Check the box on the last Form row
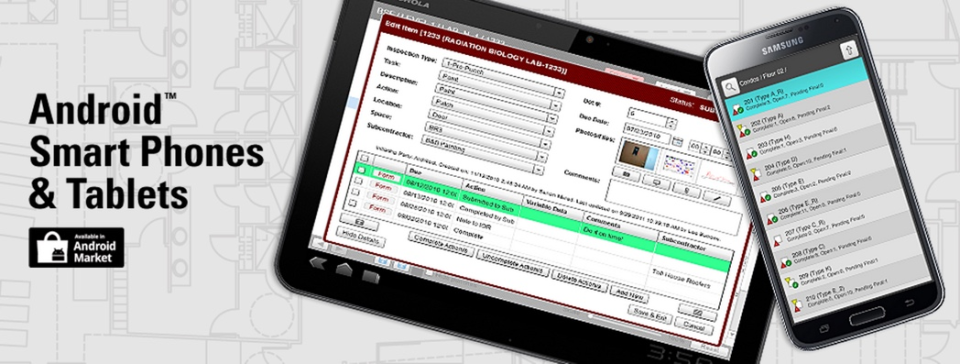 point(353,203)
